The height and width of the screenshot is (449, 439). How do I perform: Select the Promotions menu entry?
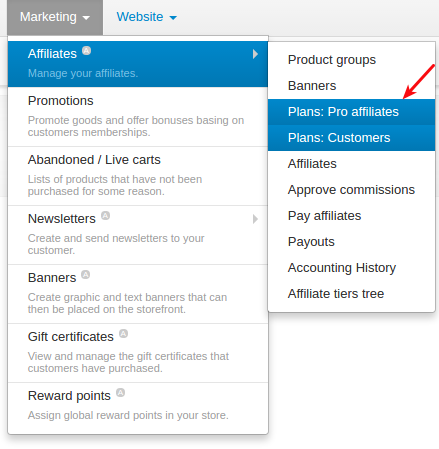pyautogui.click(x=138, y=117)
